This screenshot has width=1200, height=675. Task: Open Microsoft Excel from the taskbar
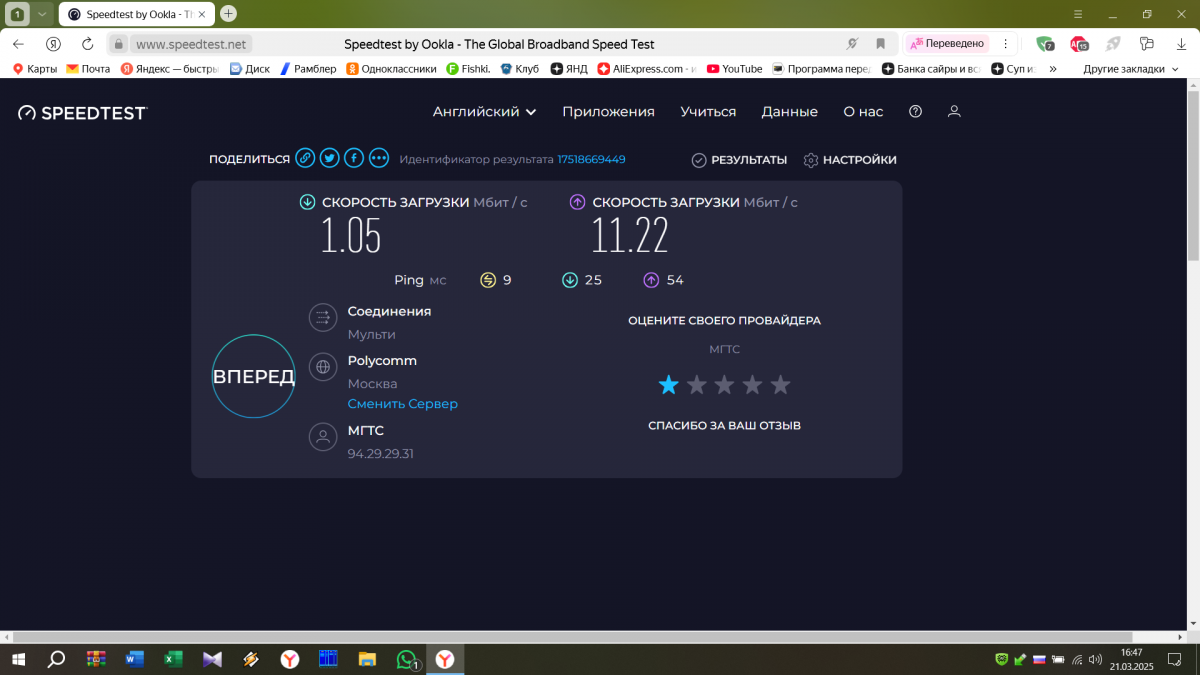(173, 659)
